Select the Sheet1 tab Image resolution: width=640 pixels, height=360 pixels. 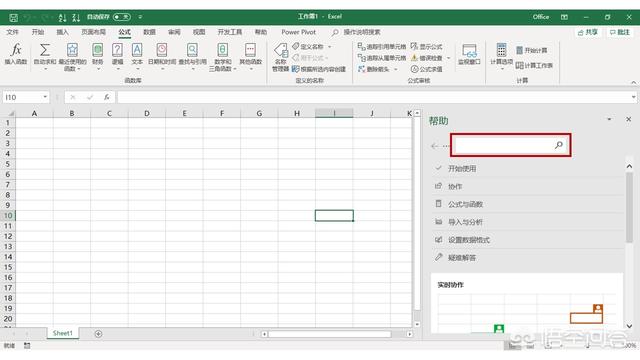coord(62,333)
